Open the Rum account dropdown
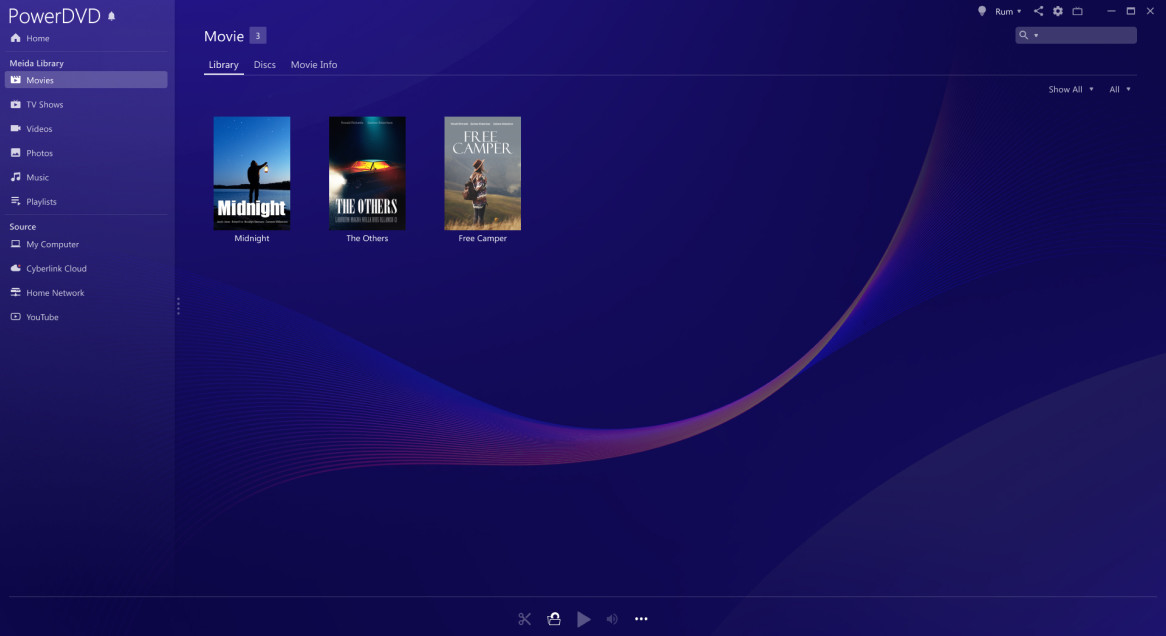1166x636 pixels. coord(1006,11)
